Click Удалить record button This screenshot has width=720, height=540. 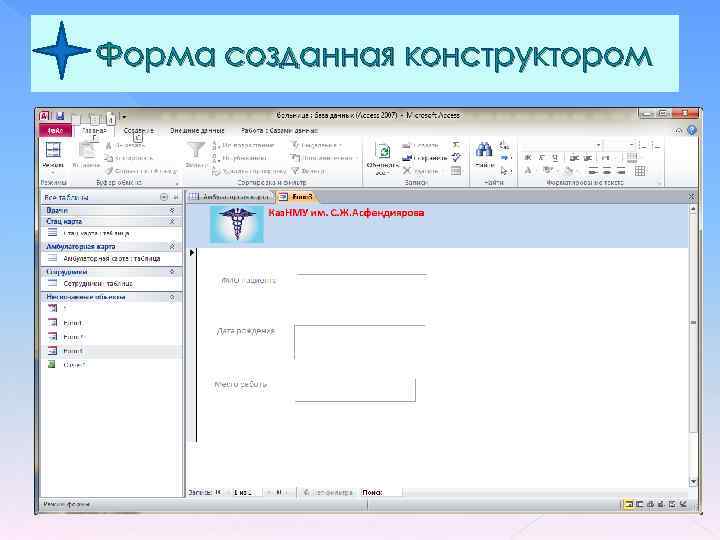[x=420, y=171]
